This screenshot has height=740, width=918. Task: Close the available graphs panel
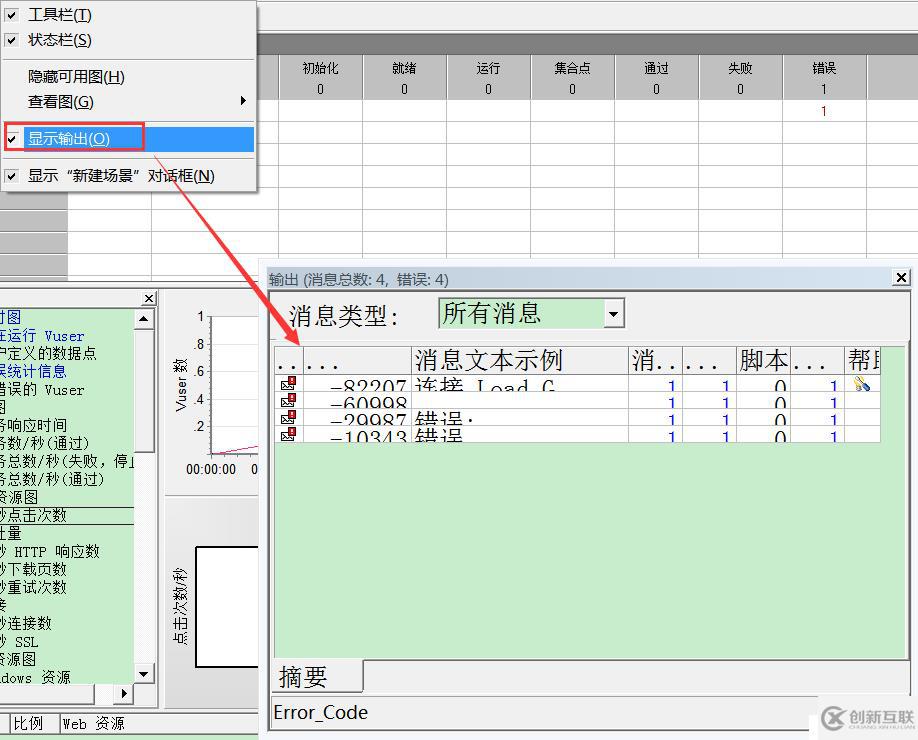149,299
